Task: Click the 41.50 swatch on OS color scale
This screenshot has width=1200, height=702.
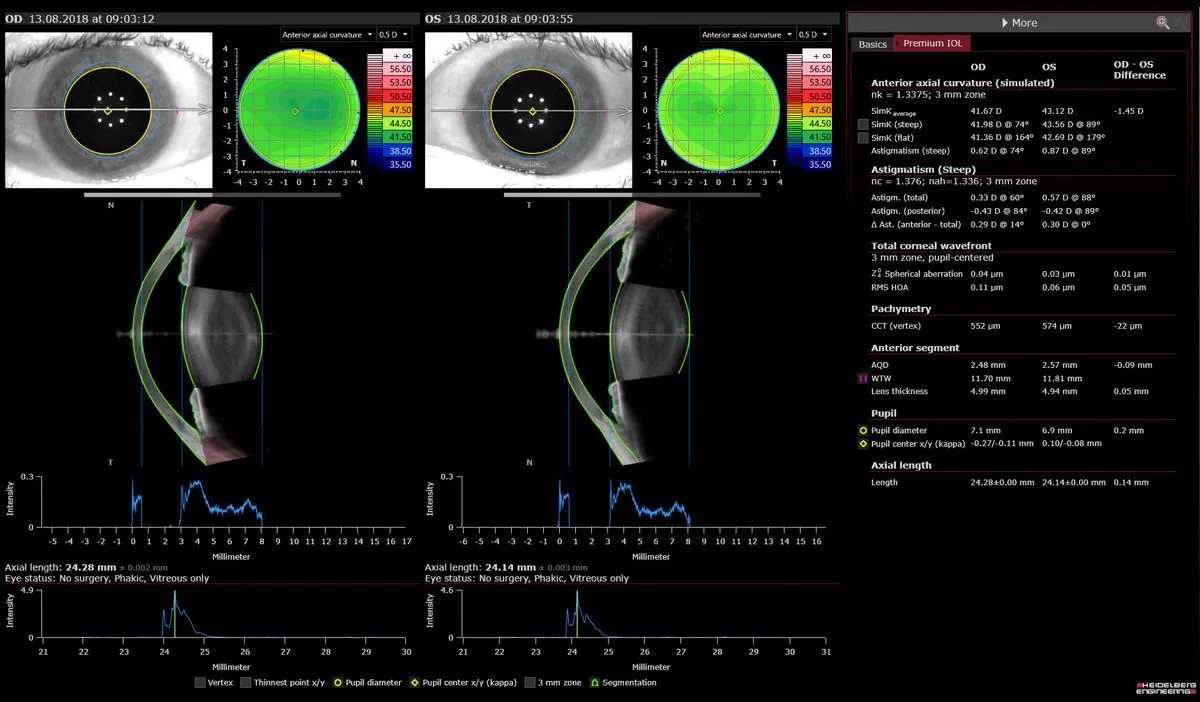Action: coord(819,137)
